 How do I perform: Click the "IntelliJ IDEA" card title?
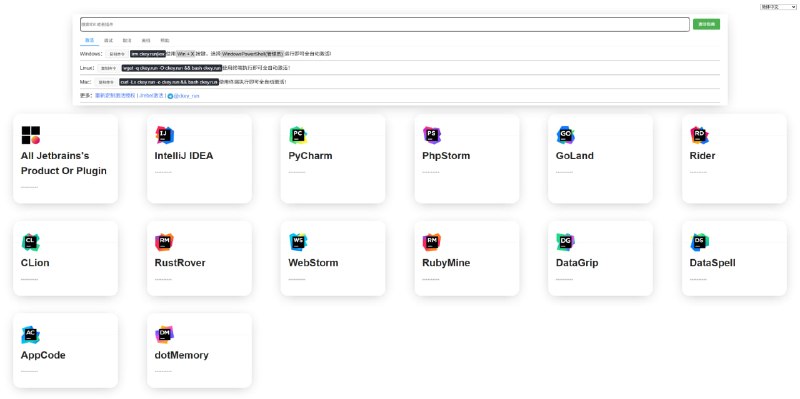[184, 156]
